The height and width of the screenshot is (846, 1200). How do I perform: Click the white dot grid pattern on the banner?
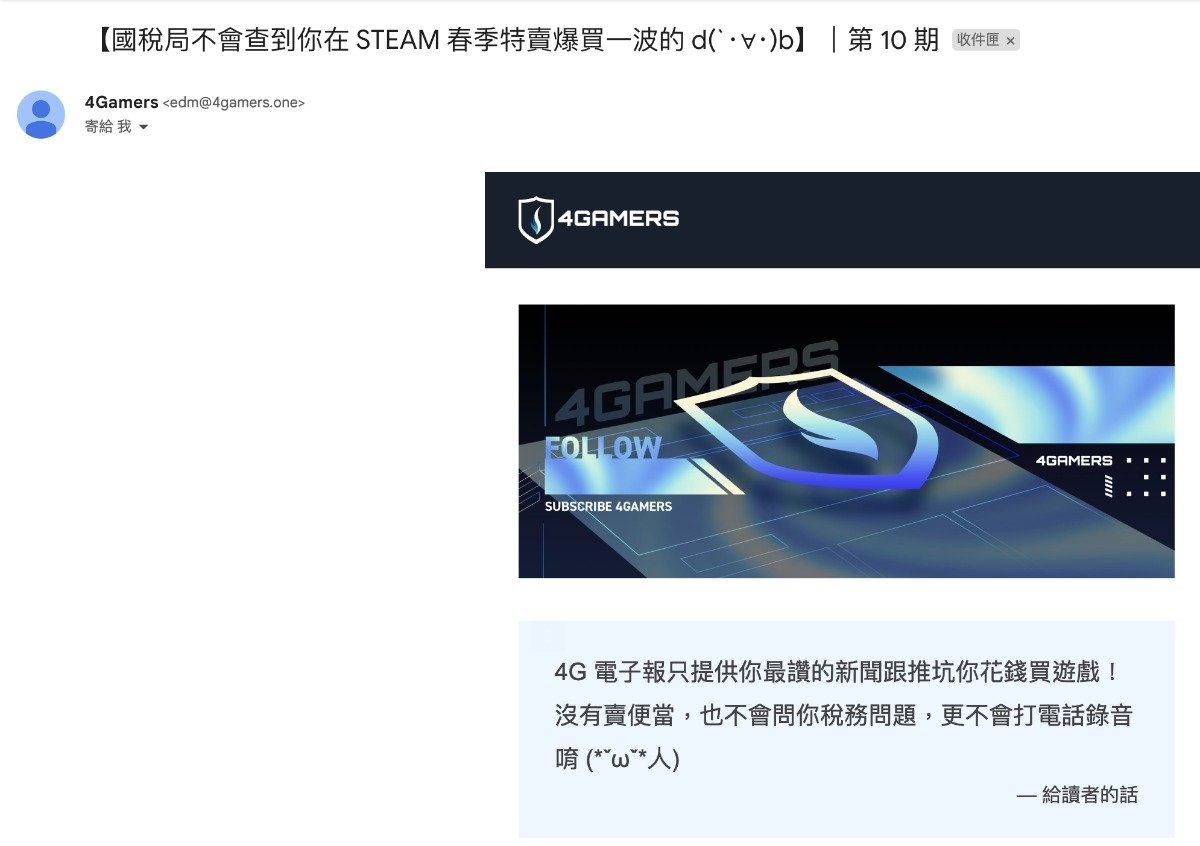(1146, 477)
